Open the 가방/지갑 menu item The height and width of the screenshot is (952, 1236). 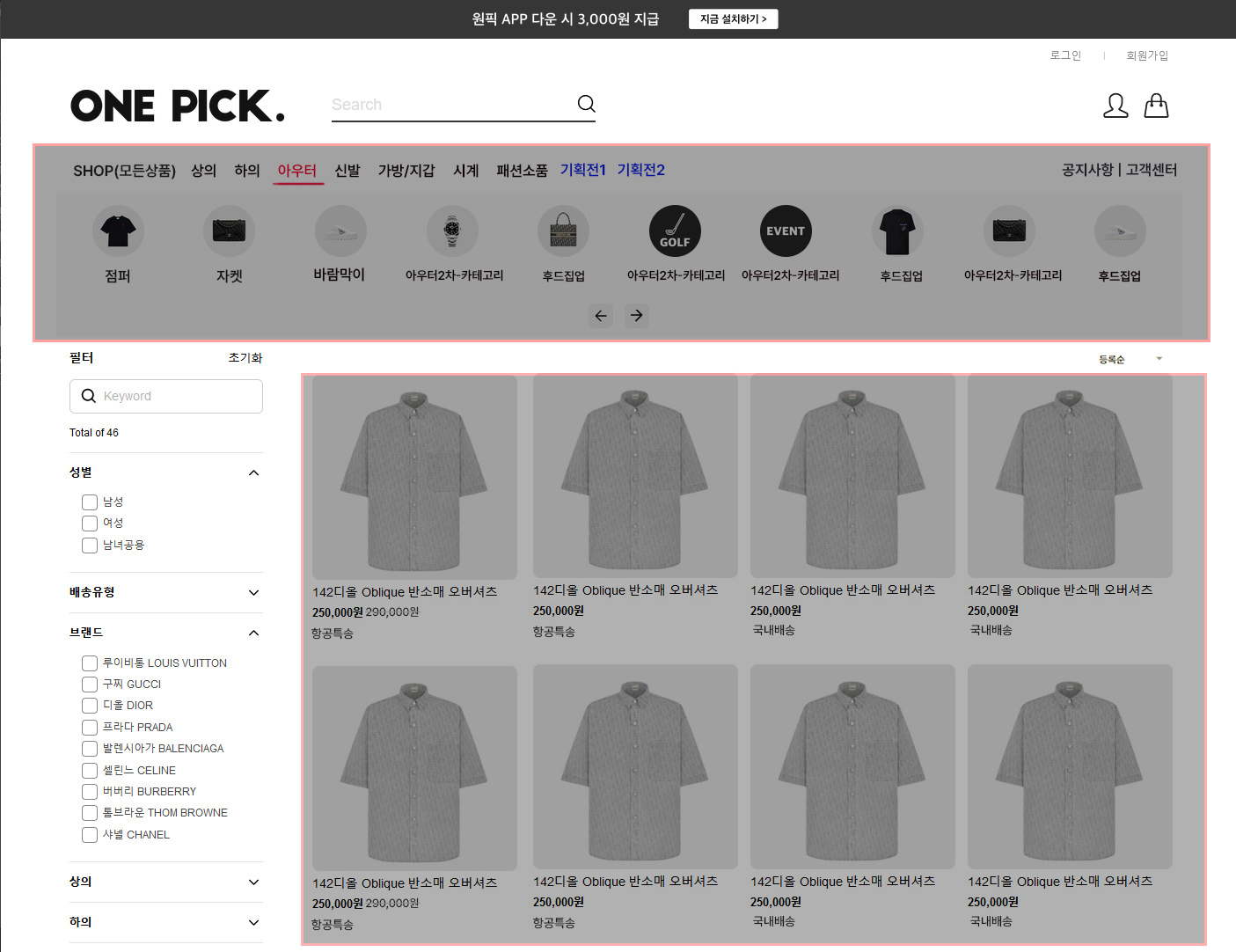pos(406,170)
